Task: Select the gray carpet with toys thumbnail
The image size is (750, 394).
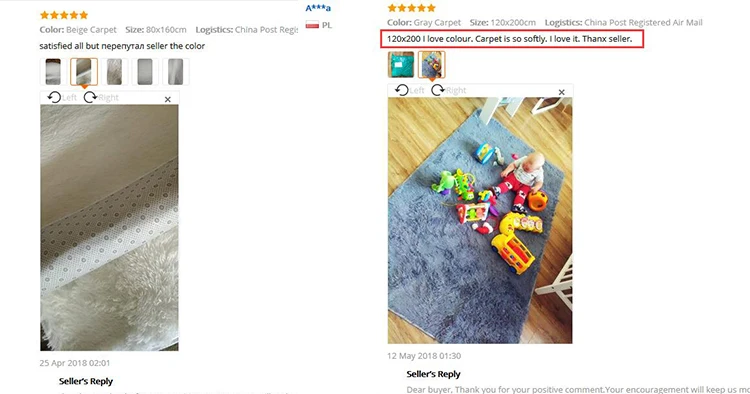Action: click(x=431, y=65)
